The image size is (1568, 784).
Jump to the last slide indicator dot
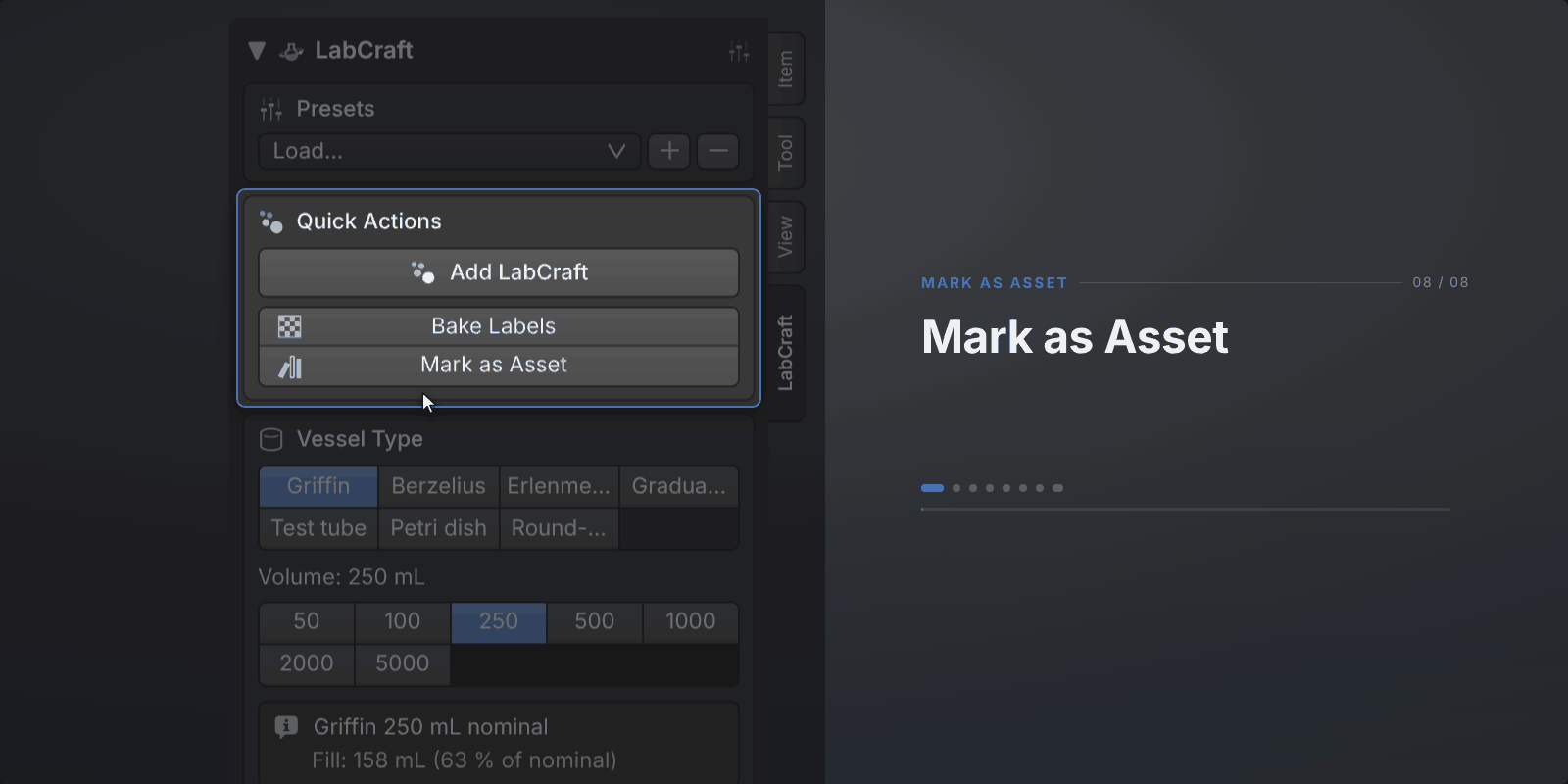[1057, 488]
